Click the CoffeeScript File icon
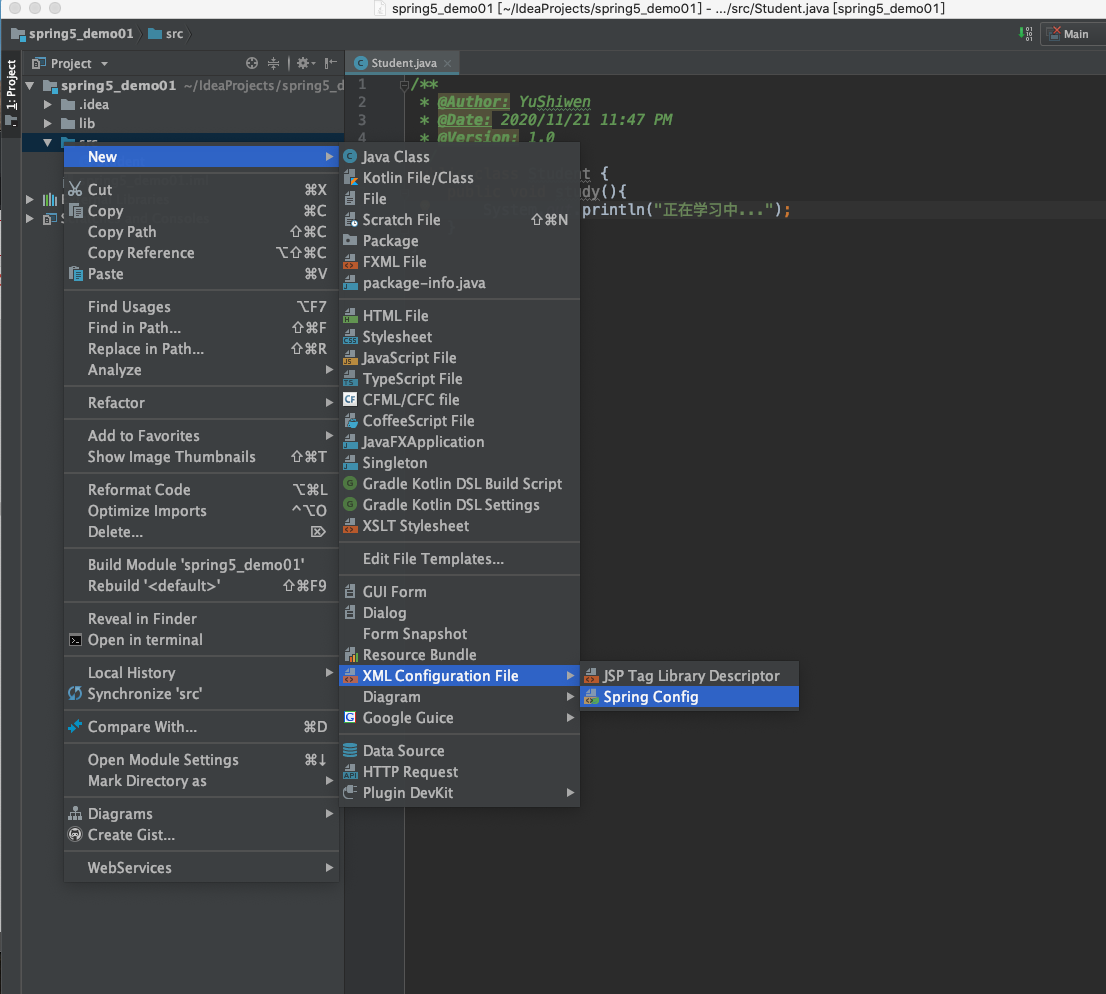This screenshot has height=994, width=1106. 350,420
